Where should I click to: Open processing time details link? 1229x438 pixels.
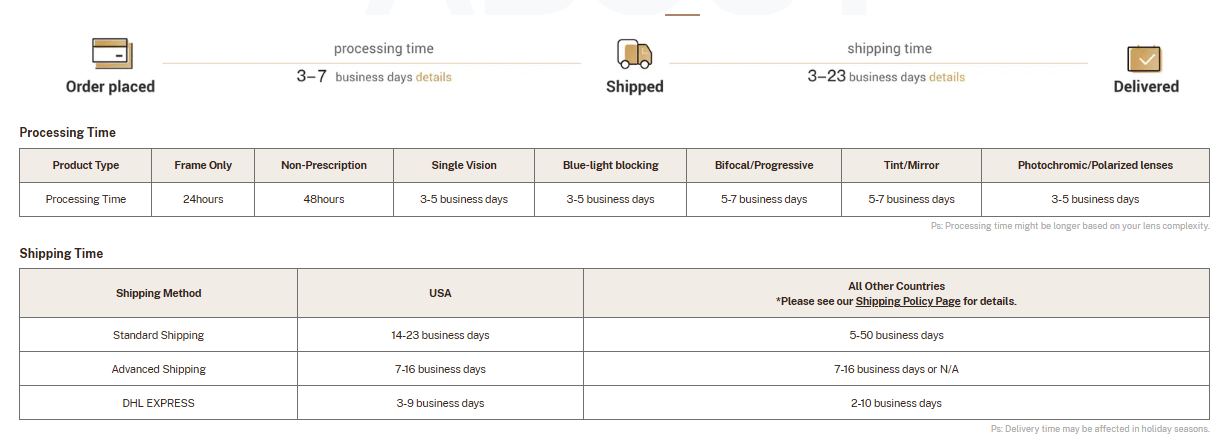[x=433, y=77]
